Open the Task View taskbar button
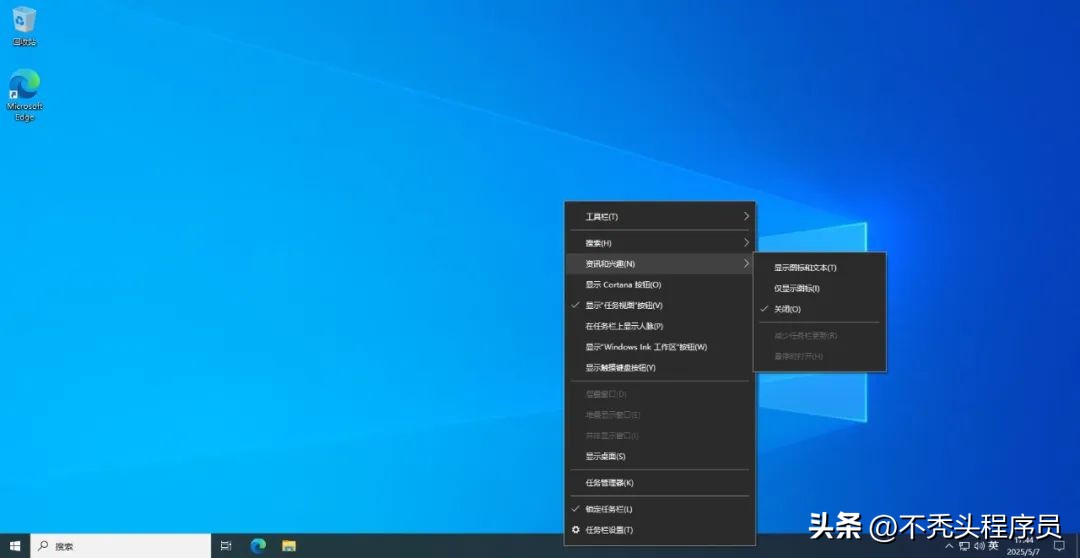This screenshot has width=1080, height=558. [226, 546]
